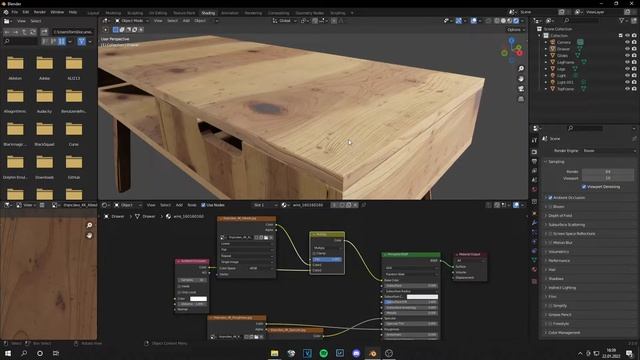Open the Abiston folder thumbnail
640x360 pixels.
point(15,64)
